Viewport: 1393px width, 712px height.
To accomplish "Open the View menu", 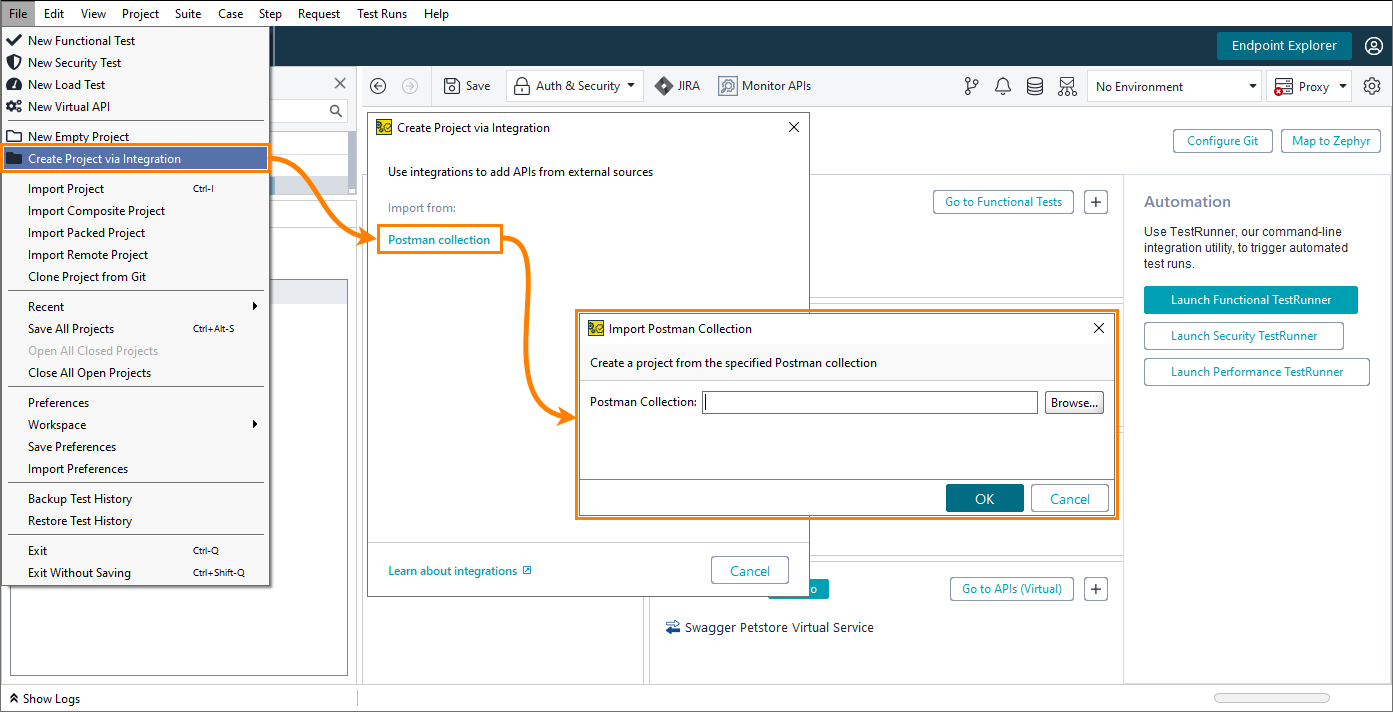I will [93, 14].
